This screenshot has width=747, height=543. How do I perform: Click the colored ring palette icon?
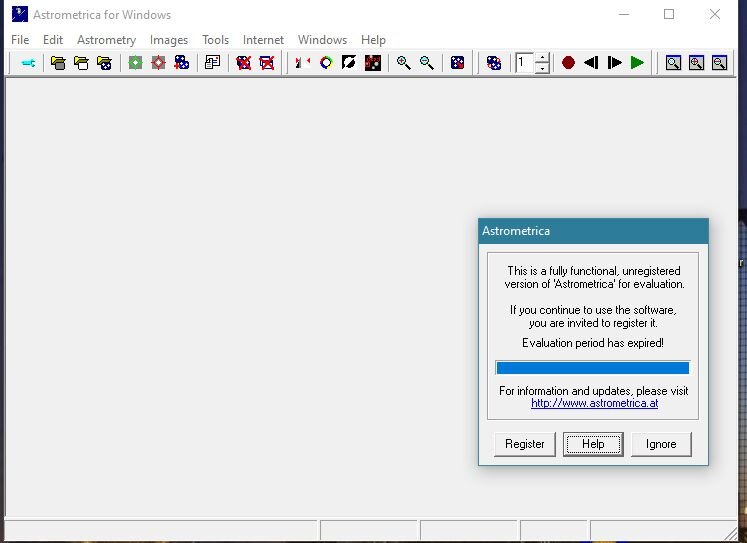[x=326, y=63]
